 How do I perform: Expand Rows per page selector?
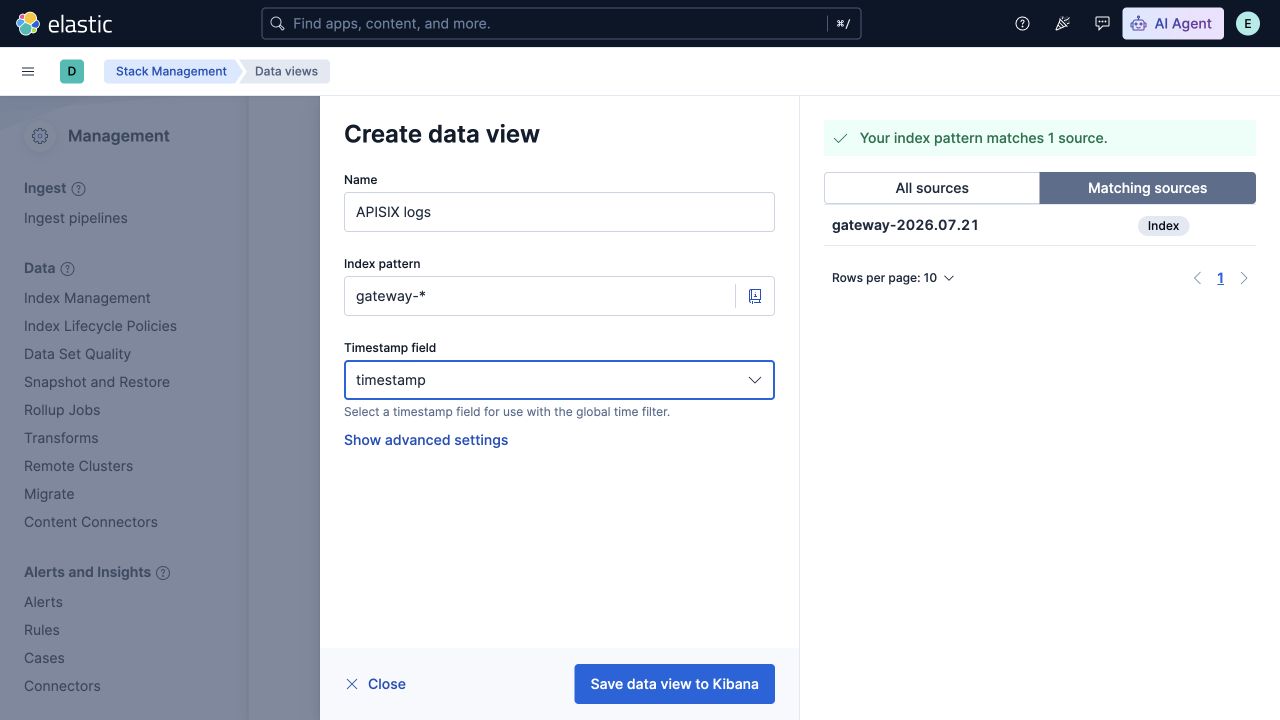tap(893, 278)
